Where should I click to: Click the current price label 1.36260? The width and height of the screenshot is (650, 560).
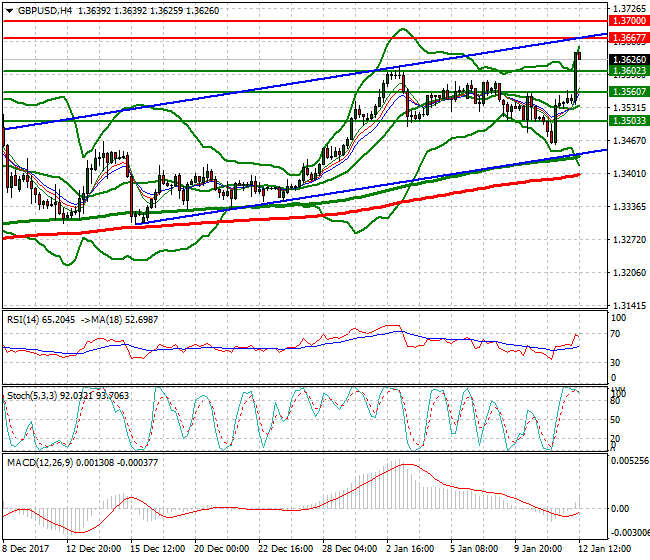[x=629, y=60]
